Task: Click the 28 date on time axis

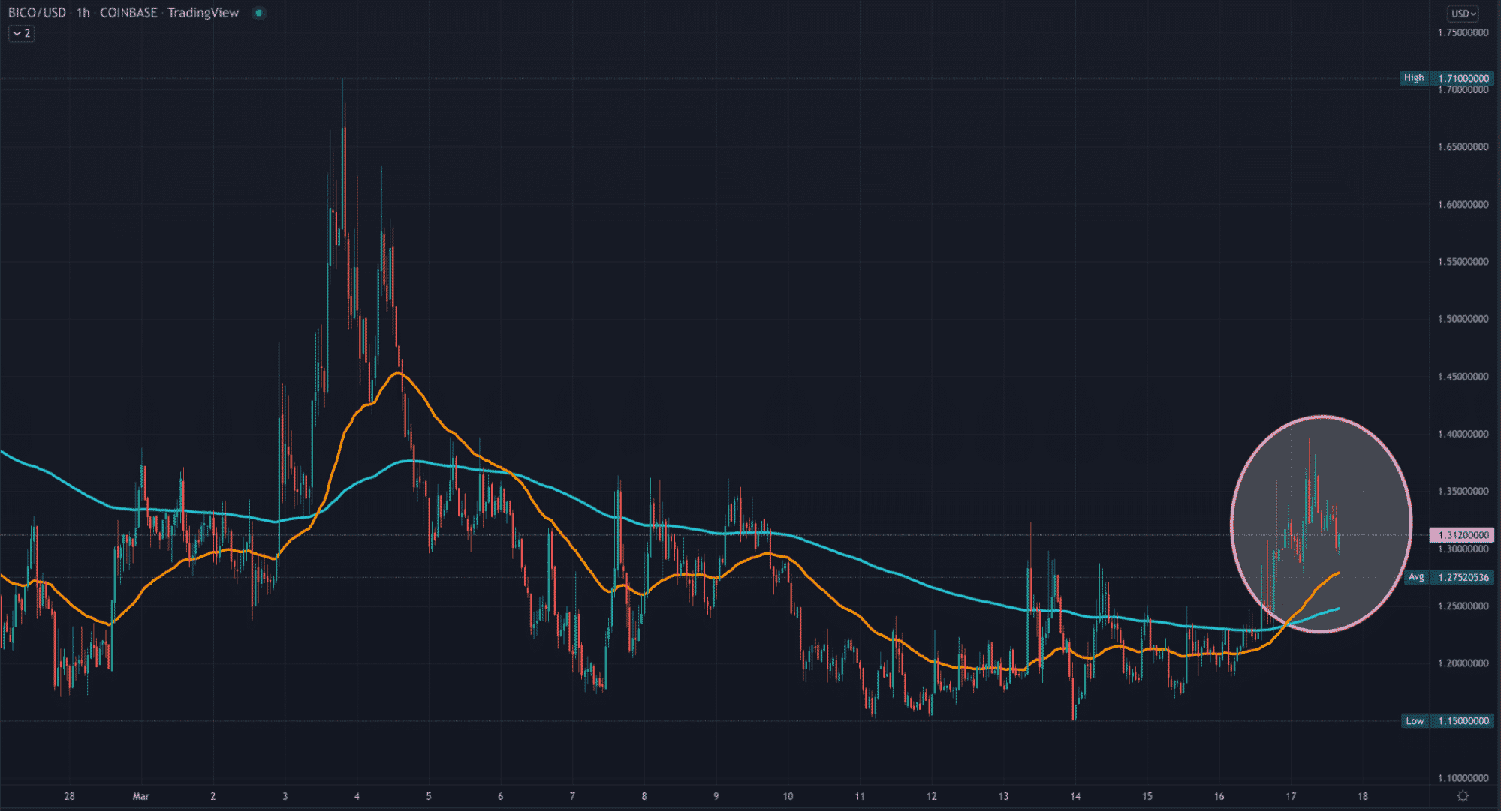Action: point(69,796)
